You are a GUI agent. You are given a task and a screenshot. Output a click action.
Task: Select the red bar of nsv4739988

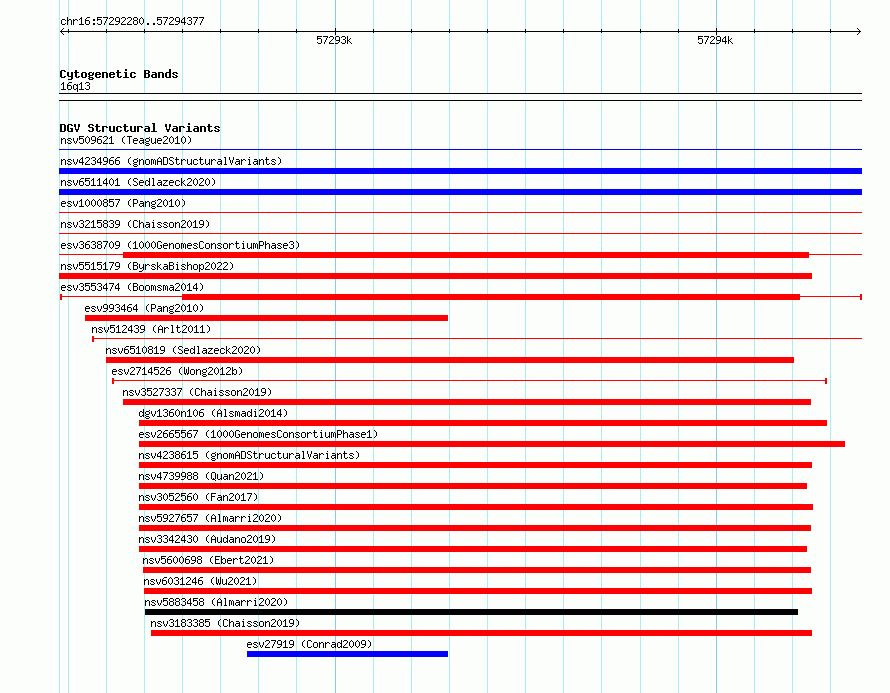[473, 486]
